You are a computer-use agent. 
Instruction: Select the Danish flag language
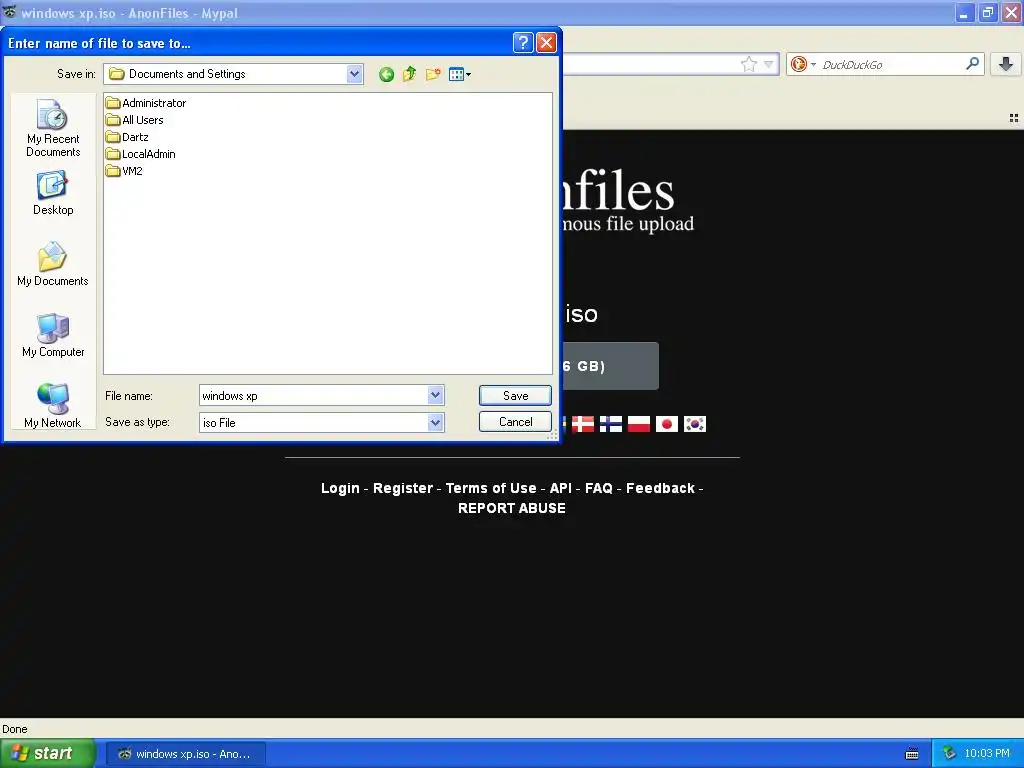click(x=583, y=424)
